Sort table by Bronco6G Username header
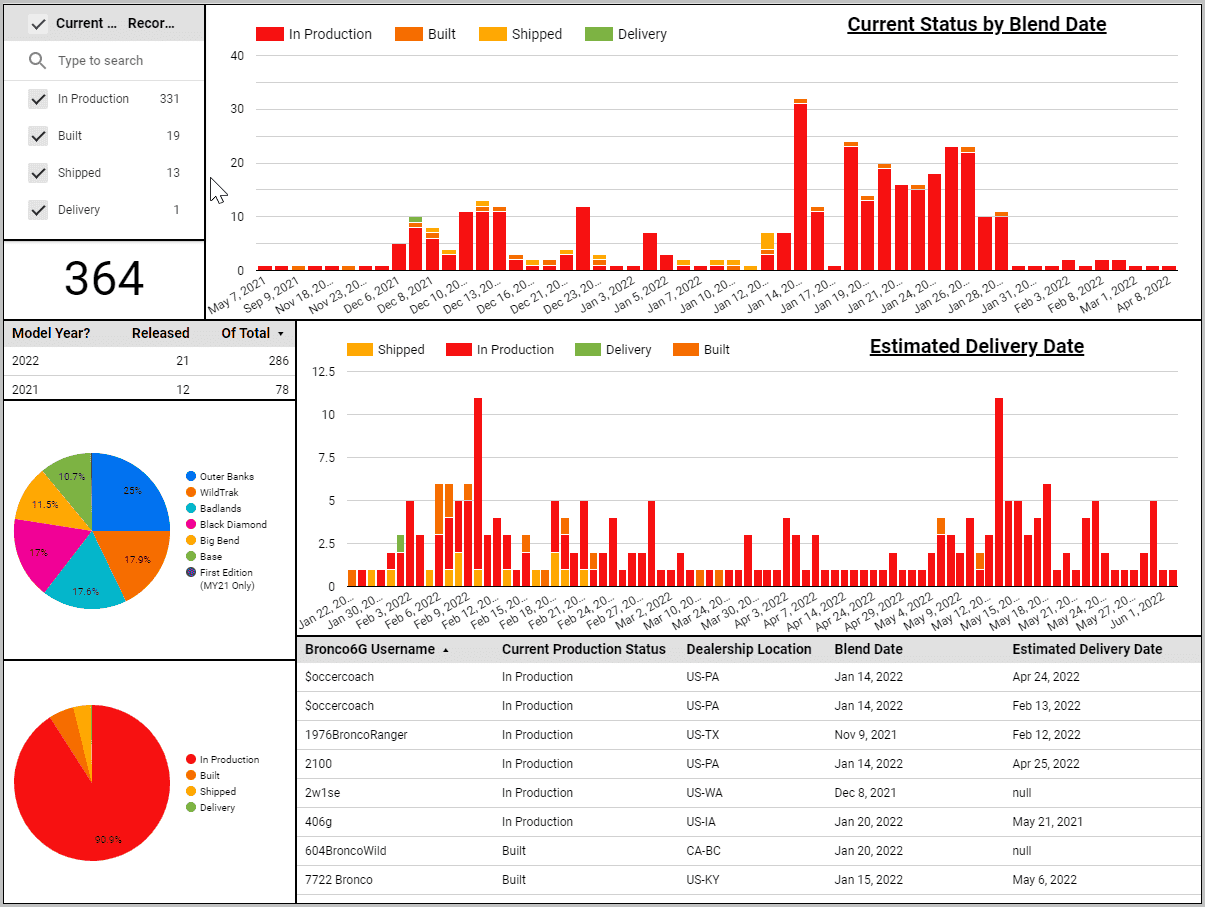The width and height of the screenshot is (1205, 907). [370, 649]
